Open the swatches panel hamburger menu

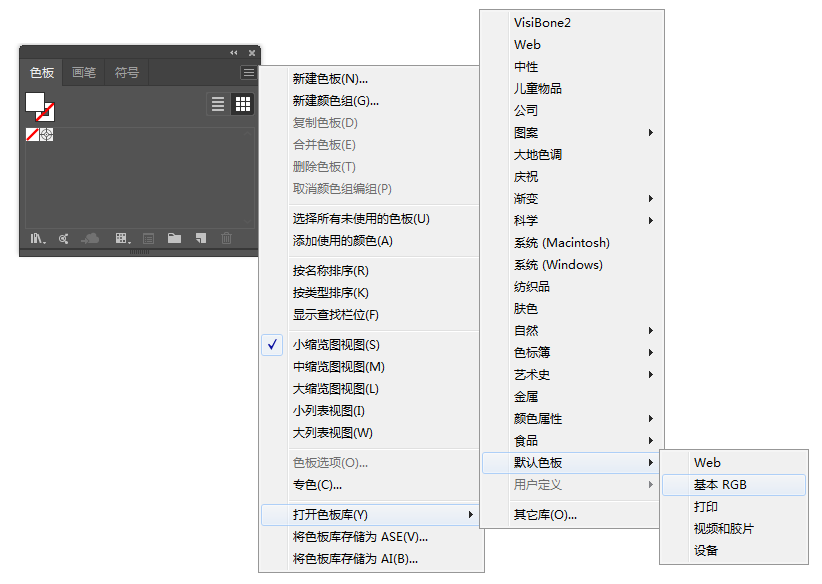pyautogui.click(x=248, y=72)
